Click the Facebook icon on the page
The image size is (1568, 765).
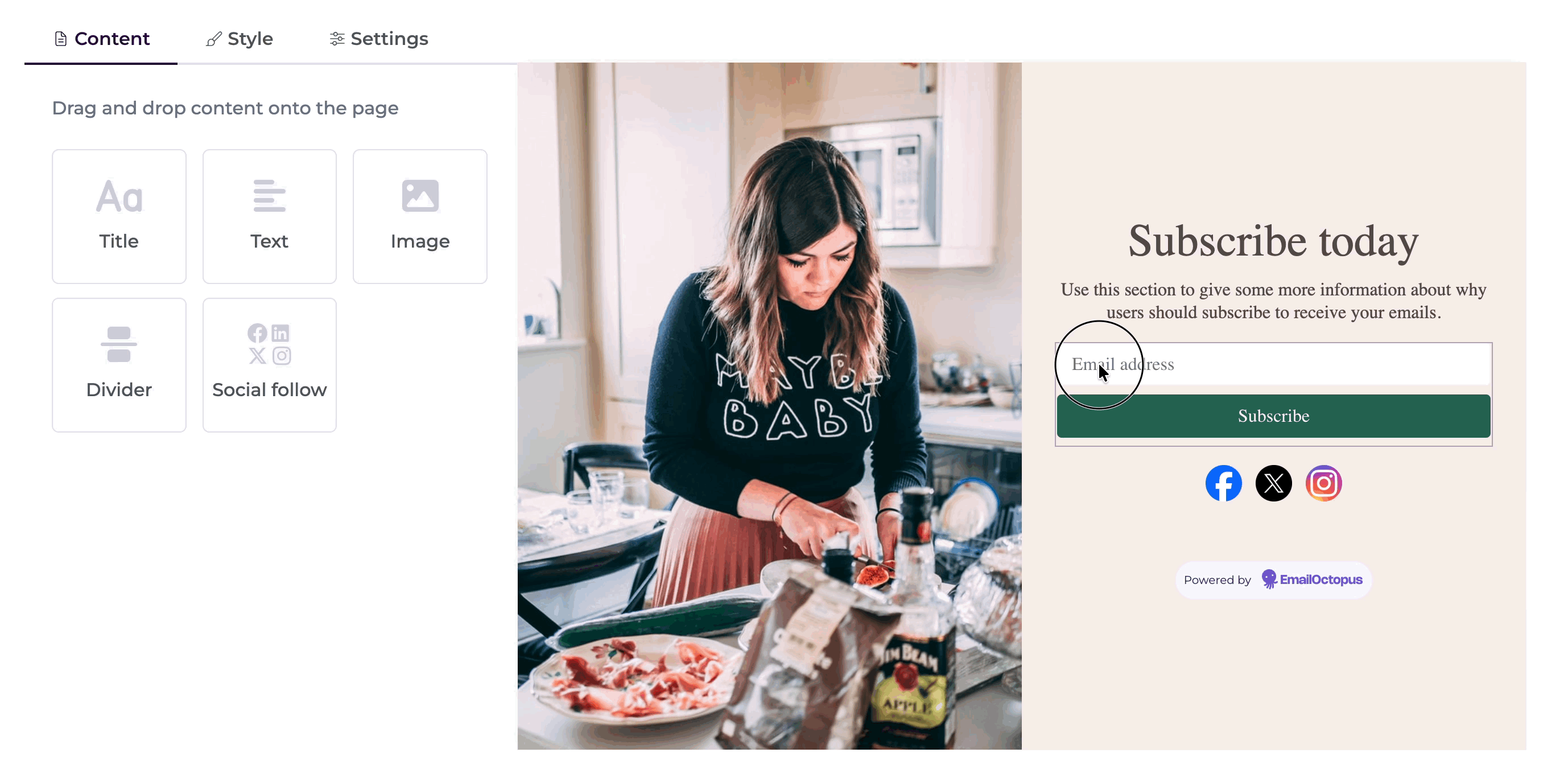pyautogui.click(x=1223, y=483)
